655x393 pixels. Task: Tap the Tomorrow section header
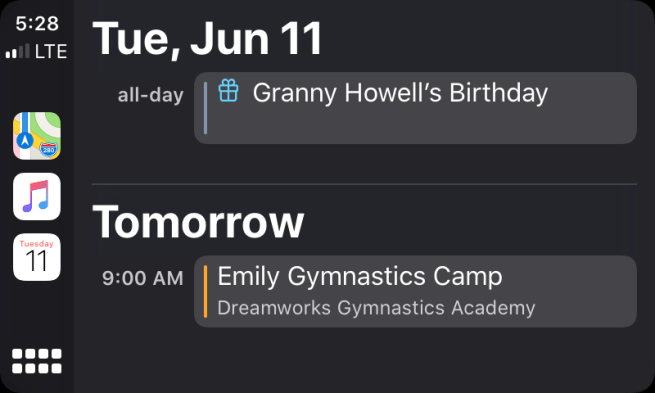pos(198,222)
